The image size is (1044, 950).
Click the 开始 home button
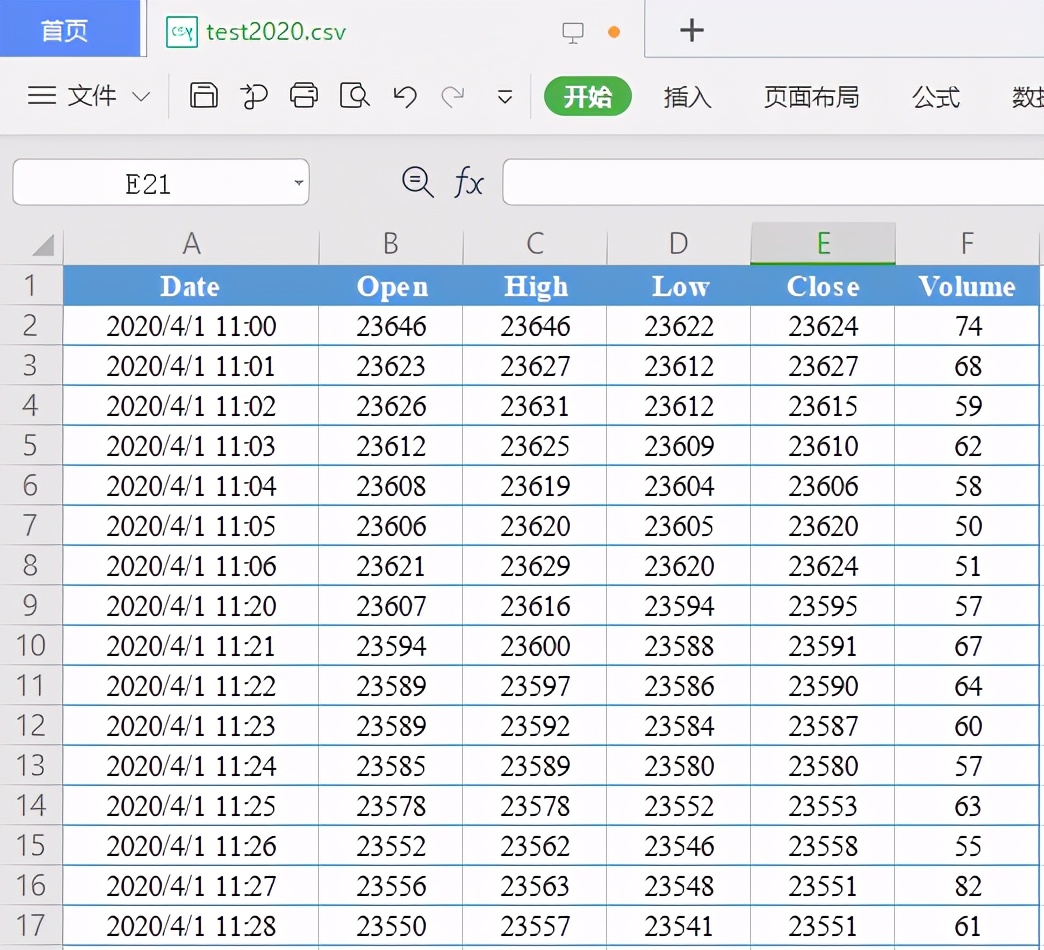click(x=588, y=97)
